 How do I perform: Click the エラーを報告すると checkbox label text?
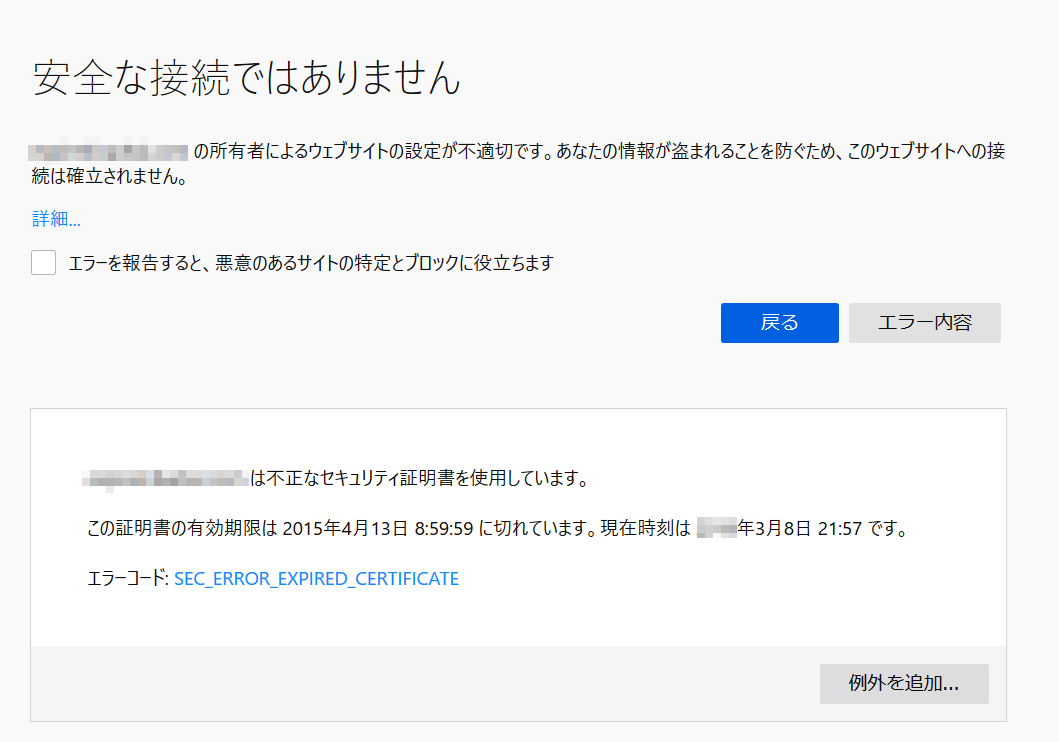pyautogui.click(x=310, y=263)
